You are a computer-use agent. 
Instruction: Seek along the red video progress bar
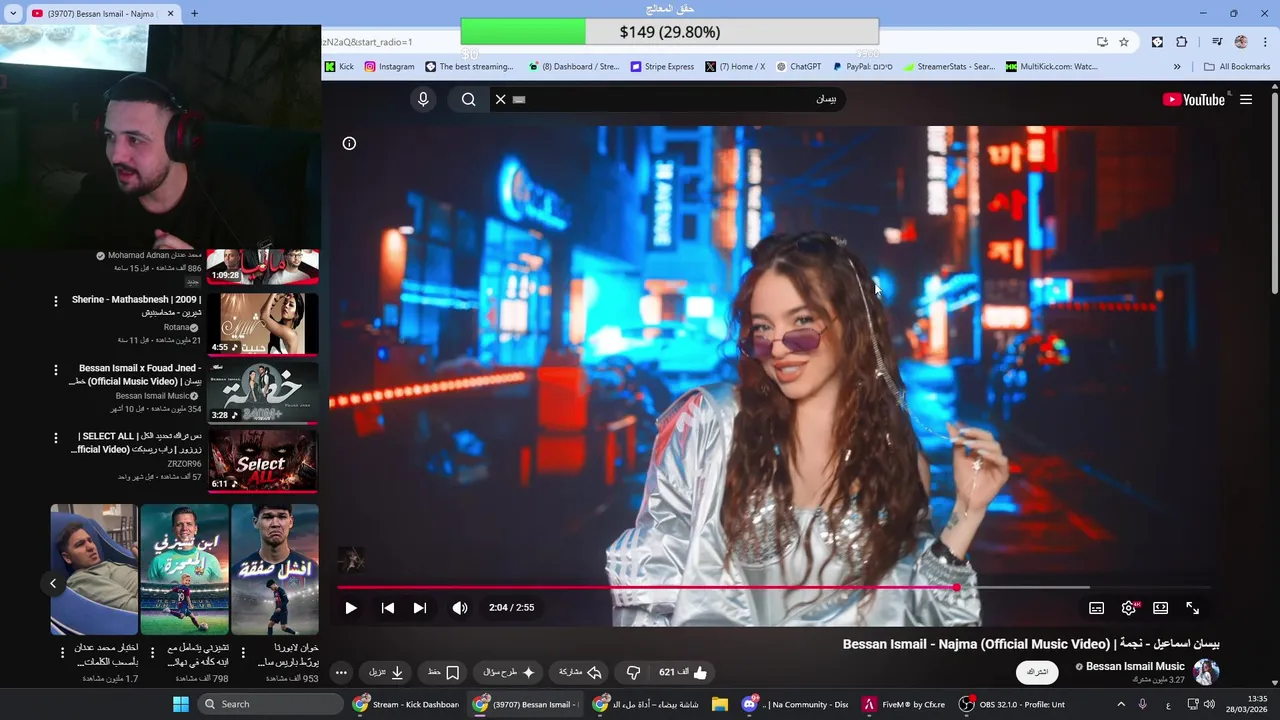(775, 588)
